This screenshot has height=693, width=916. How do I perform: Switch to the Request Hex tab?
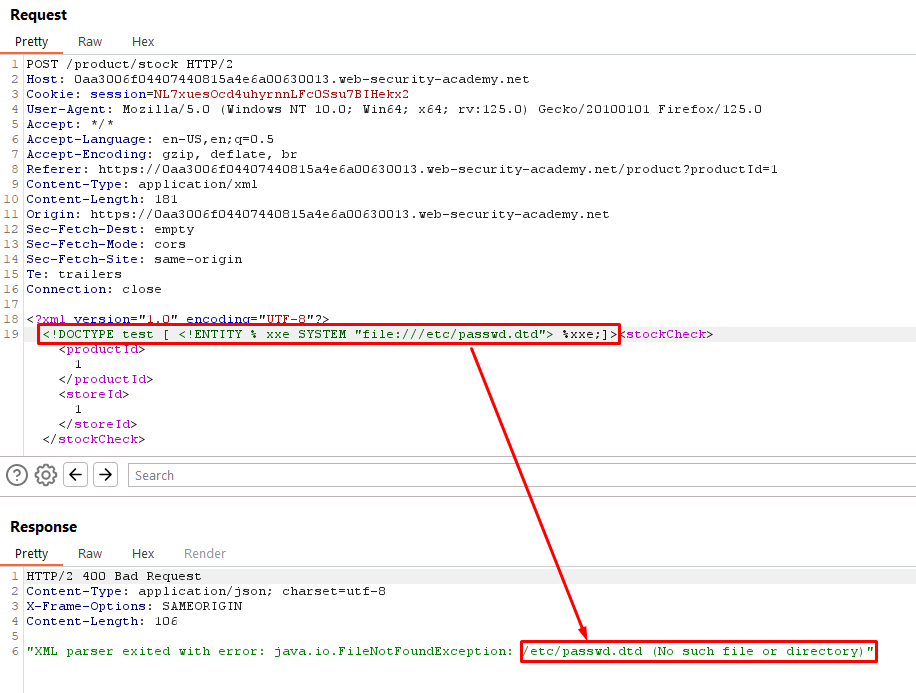click(143, 41)
